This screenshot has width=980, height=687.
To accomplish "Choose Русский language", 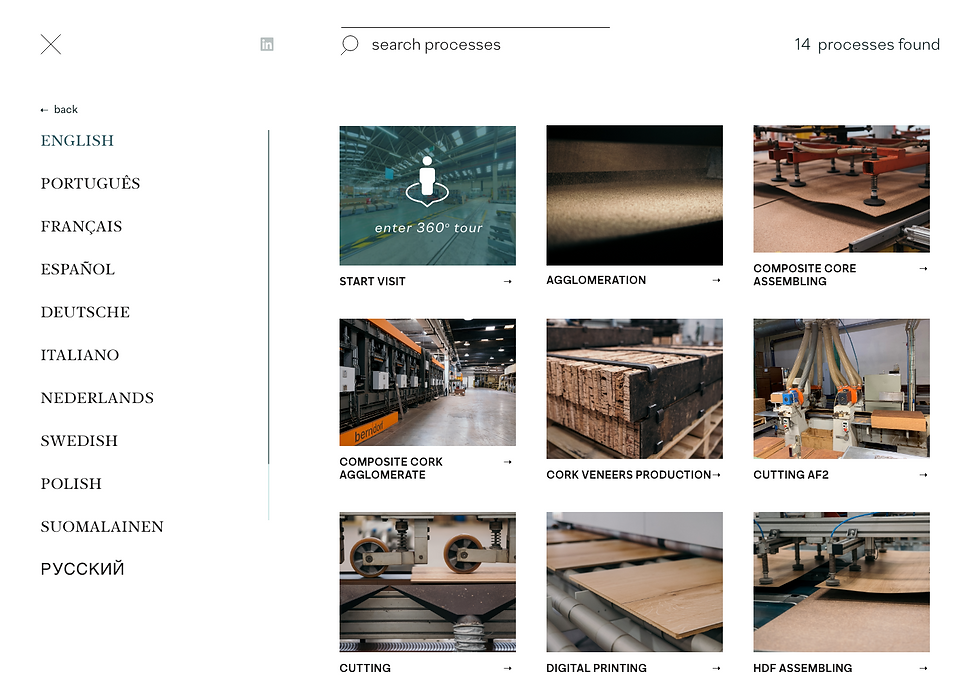I will coord(82,569).
